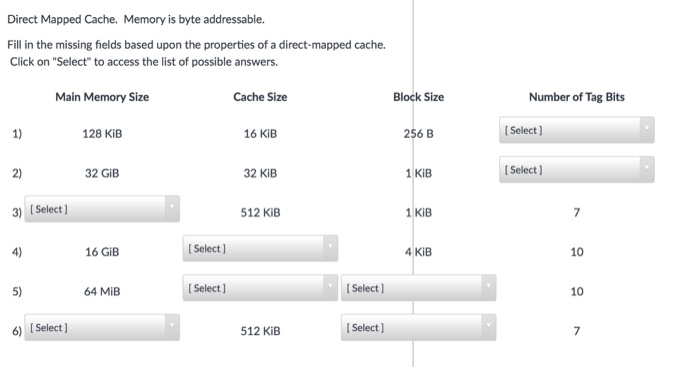This screenshot has height=368, width=700.
Task: Click the 16 GiB memory value in row 4
Action: click(102, 252)
